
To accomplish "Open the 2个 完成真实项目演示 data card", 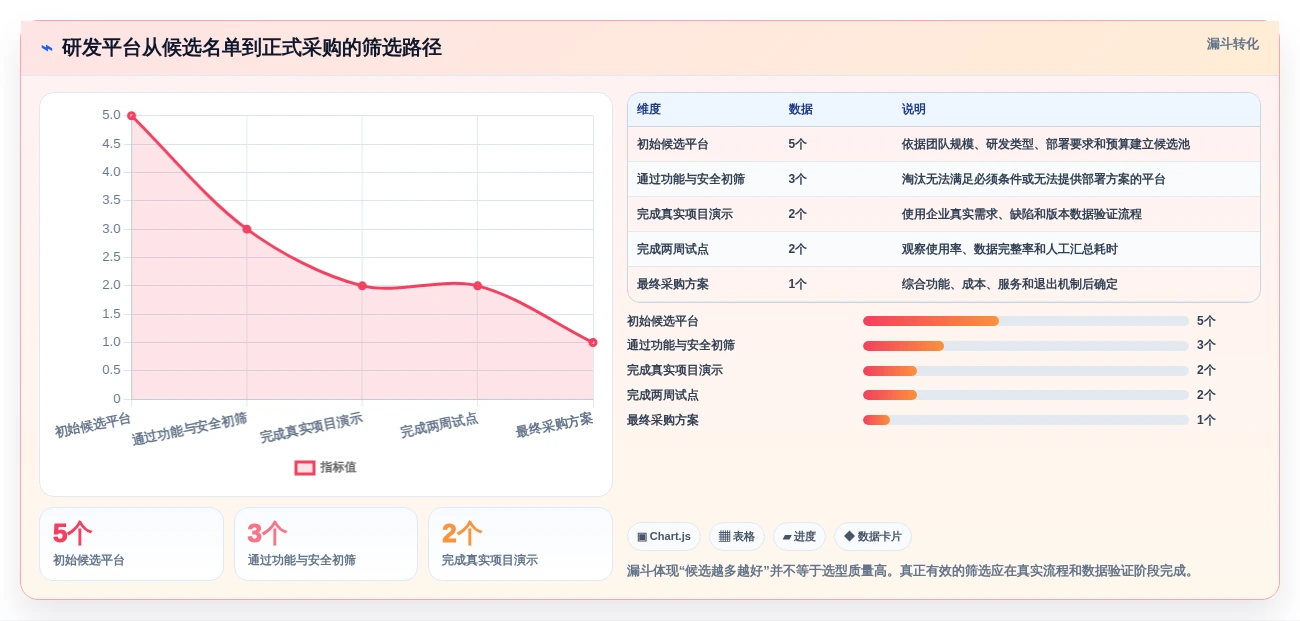I will click(520, 544).
